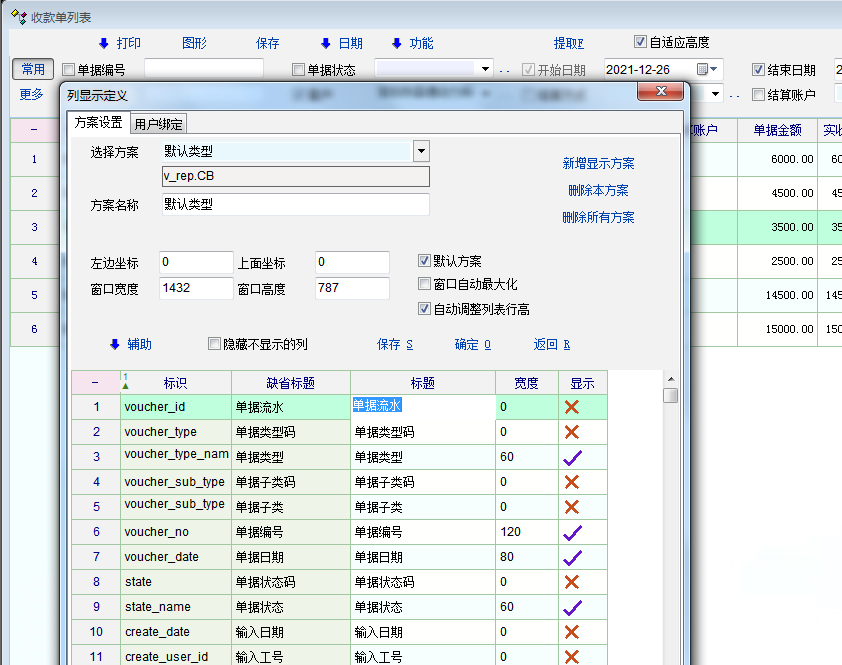
Task: Enable 窗口自动最大化 checkbox
Action: 425,284
